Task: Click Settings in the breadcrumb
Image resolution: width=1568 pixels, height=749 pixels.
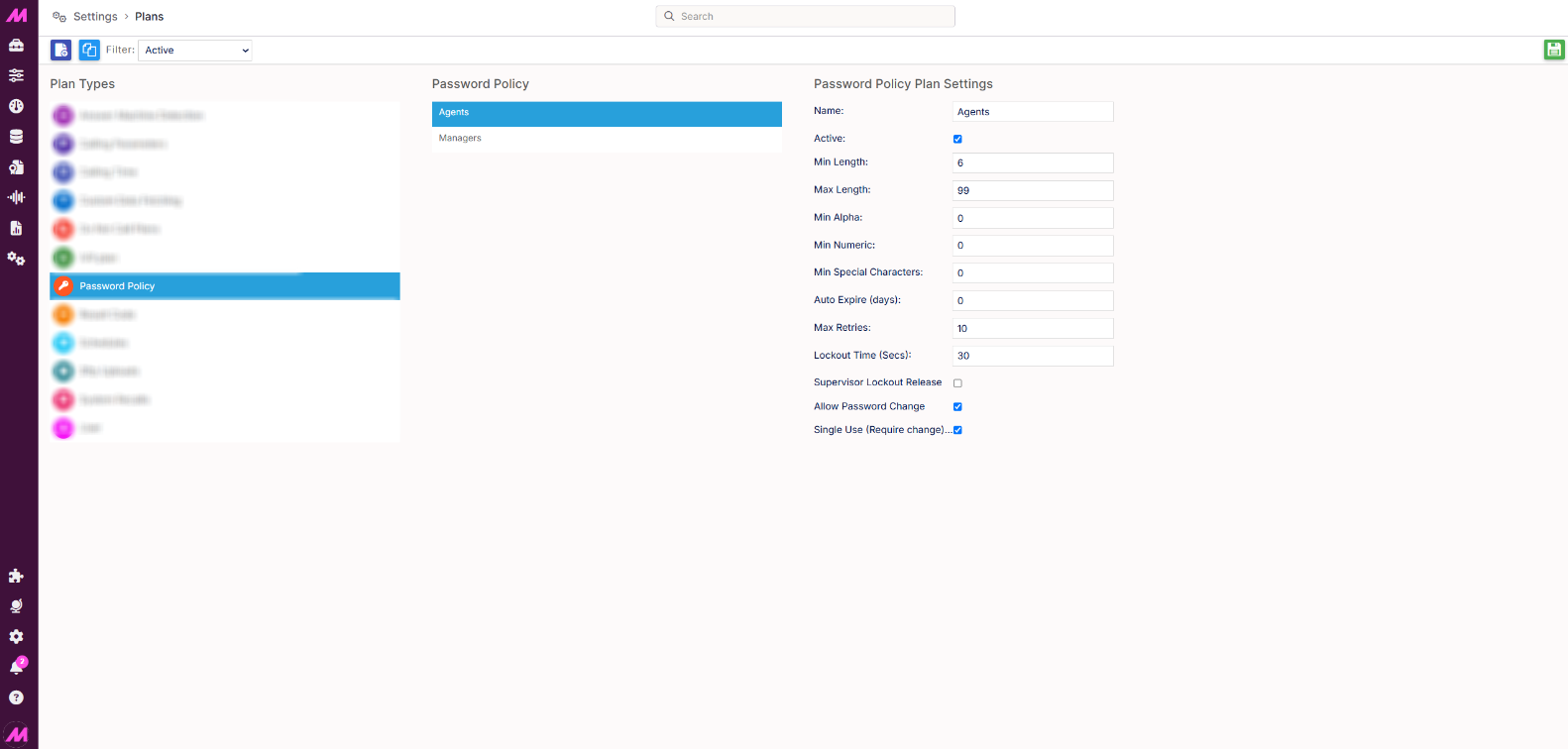Action: coord(95,17)
